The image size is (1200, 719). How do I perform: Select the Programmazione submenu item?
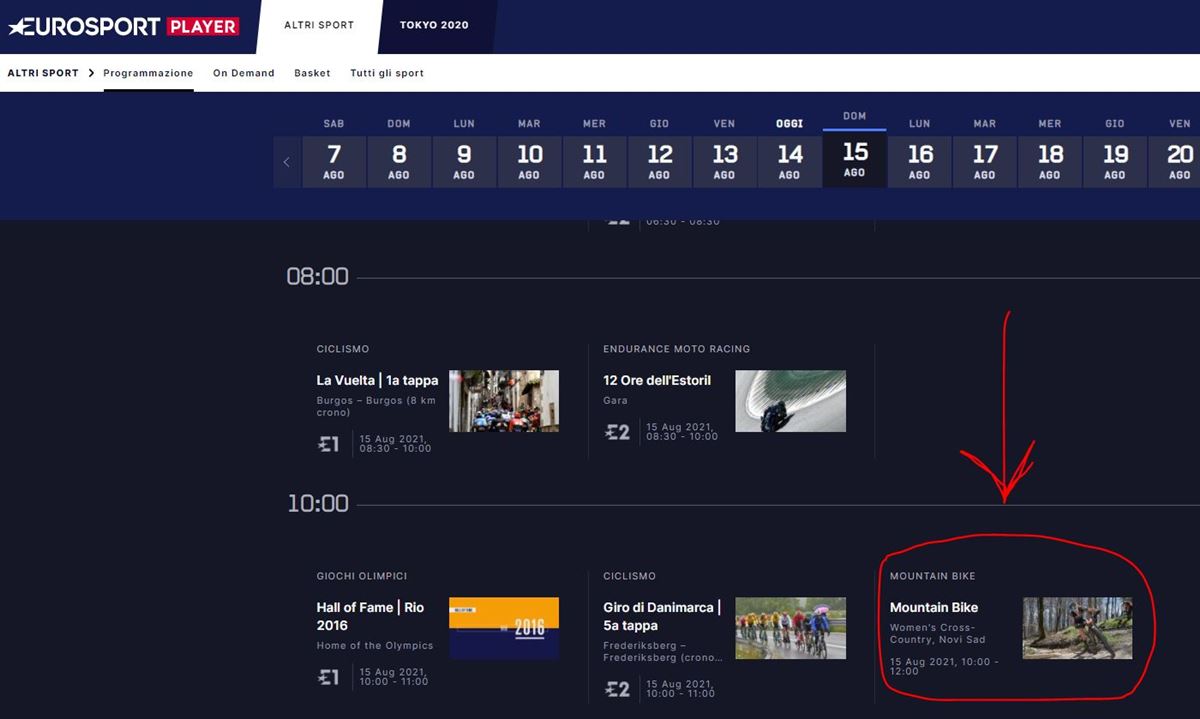click(148, 73)
